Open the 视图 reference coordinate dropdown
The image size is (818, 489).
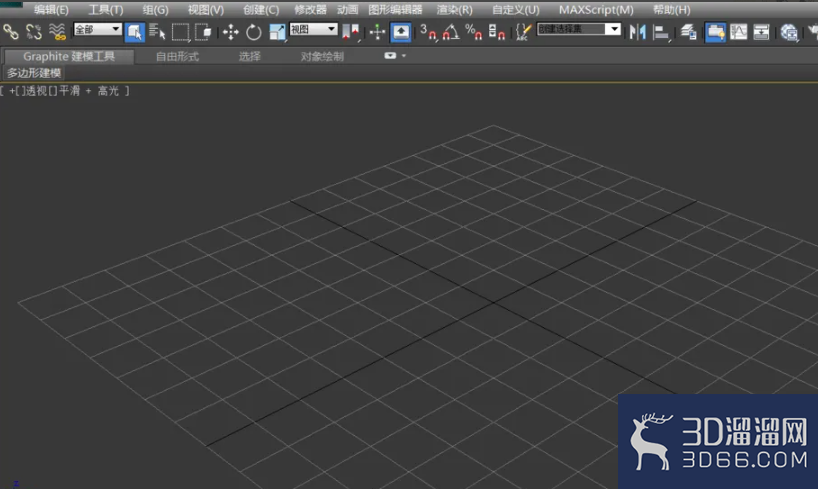314,29
